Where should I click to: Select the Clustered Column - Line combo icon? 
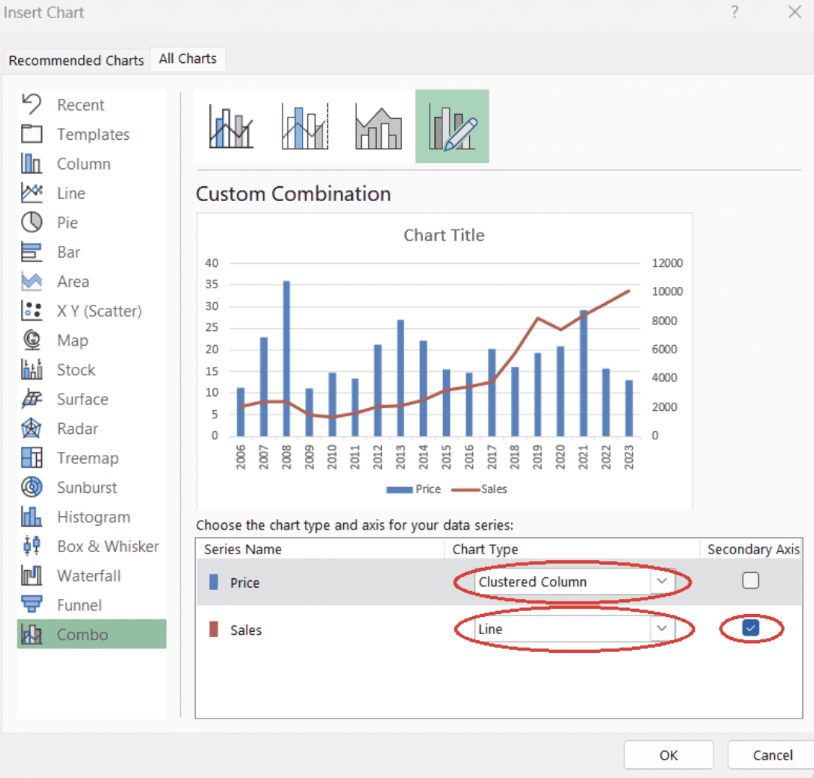click(231, 127)
